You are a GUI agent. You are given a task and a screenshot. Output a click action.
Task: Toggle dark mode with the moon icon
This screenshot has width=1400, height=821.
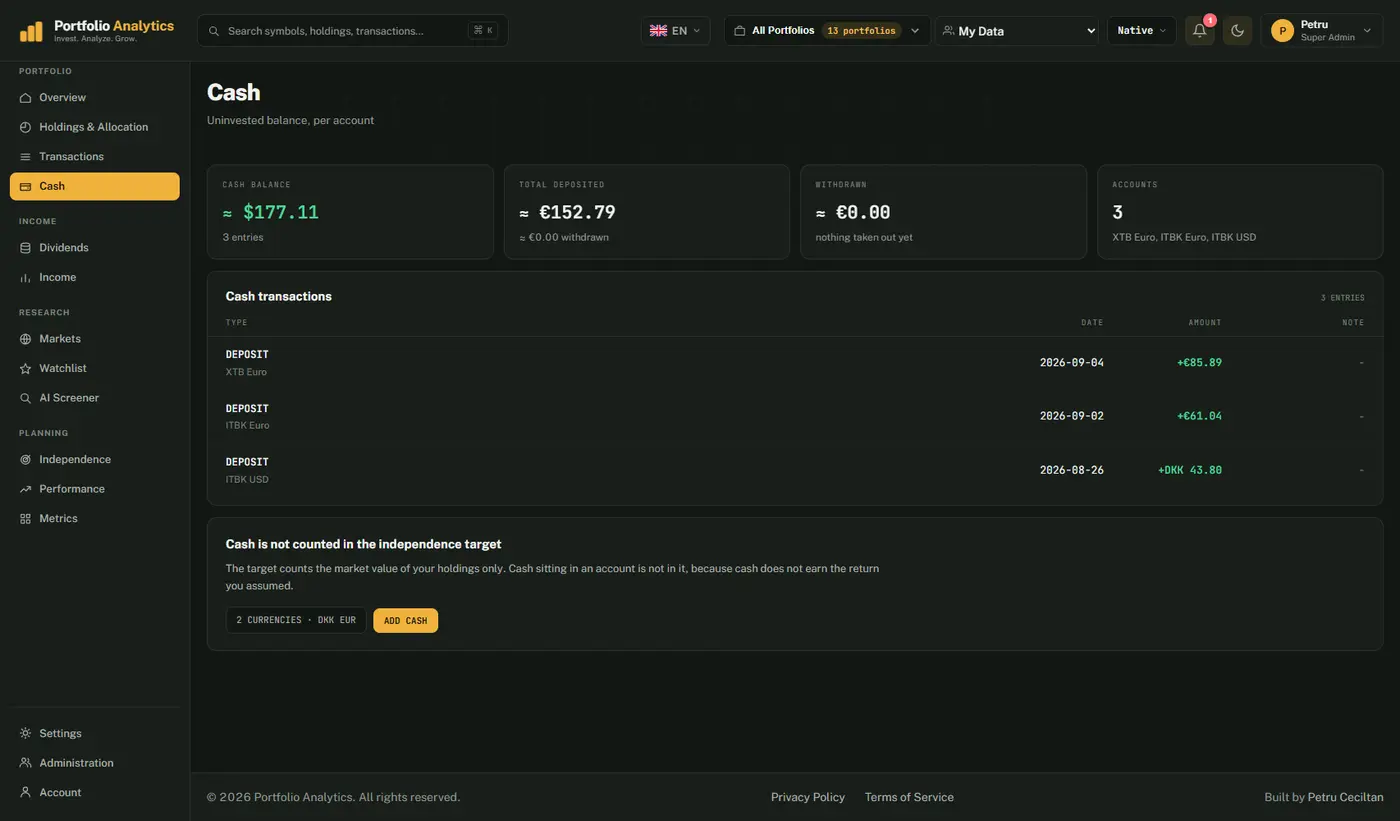click(1238, 31)
